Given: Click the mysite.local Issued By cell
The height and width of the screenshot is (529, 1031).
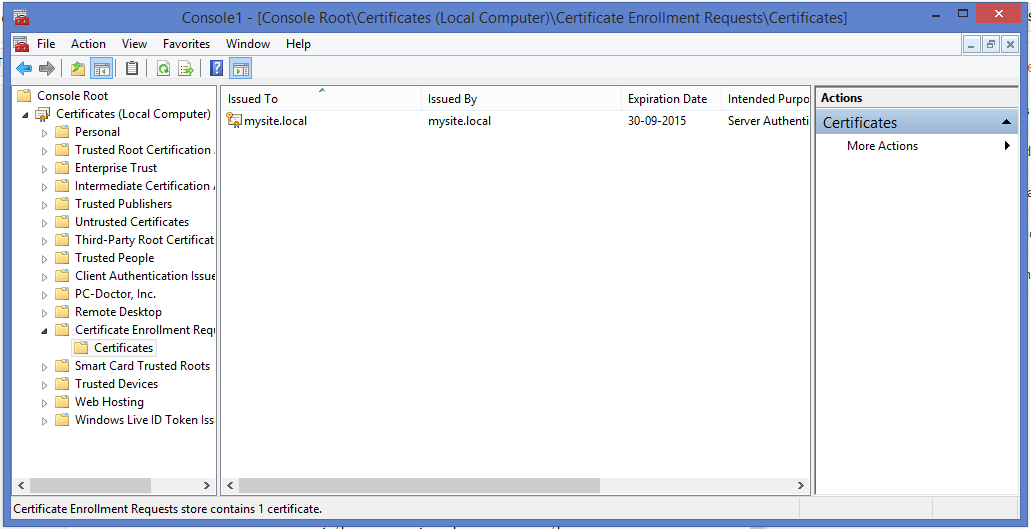Looking at the screenshot, I should (459, 121).
